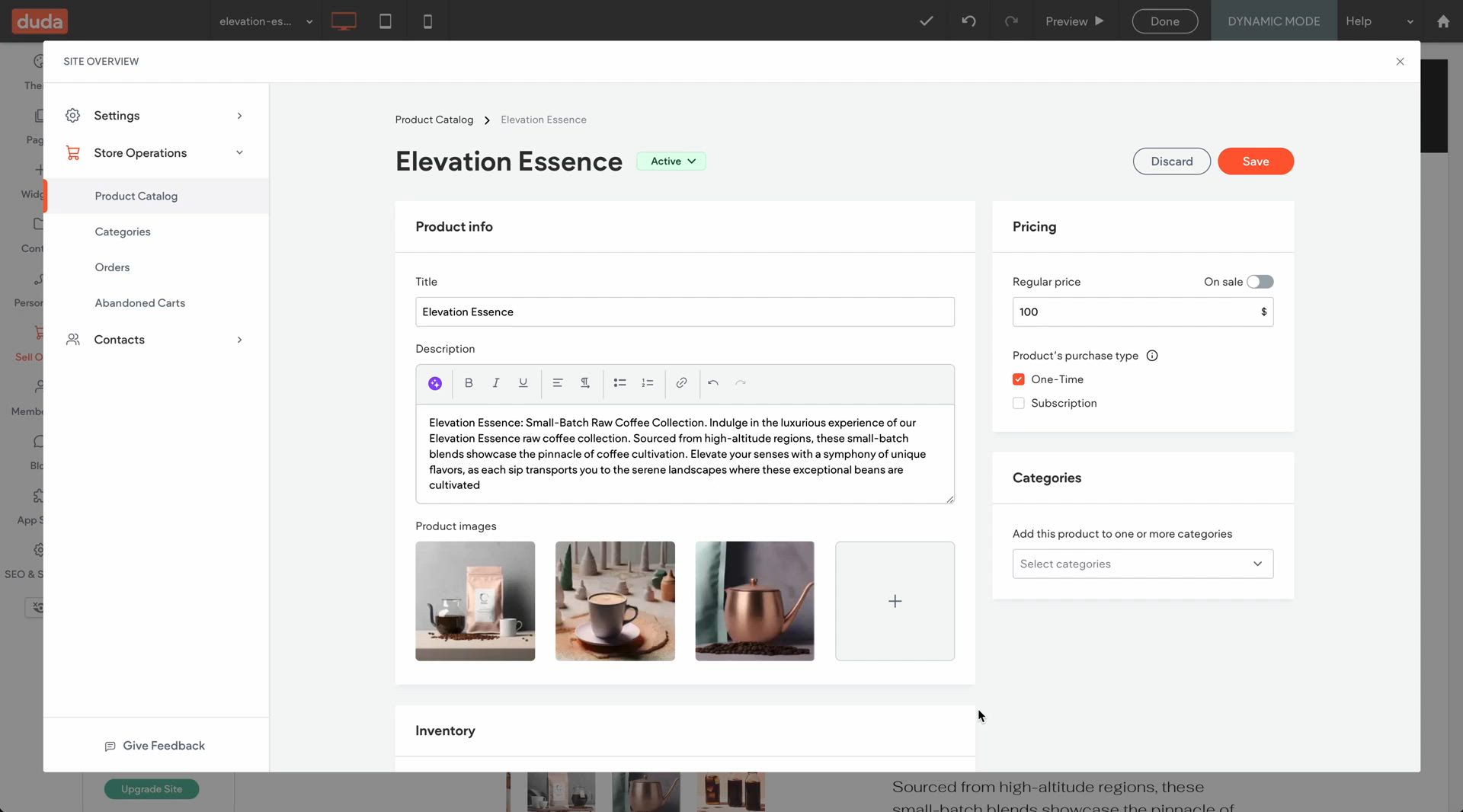Uncheck the One-Time purchase type checkbox

pos(1018,379)
